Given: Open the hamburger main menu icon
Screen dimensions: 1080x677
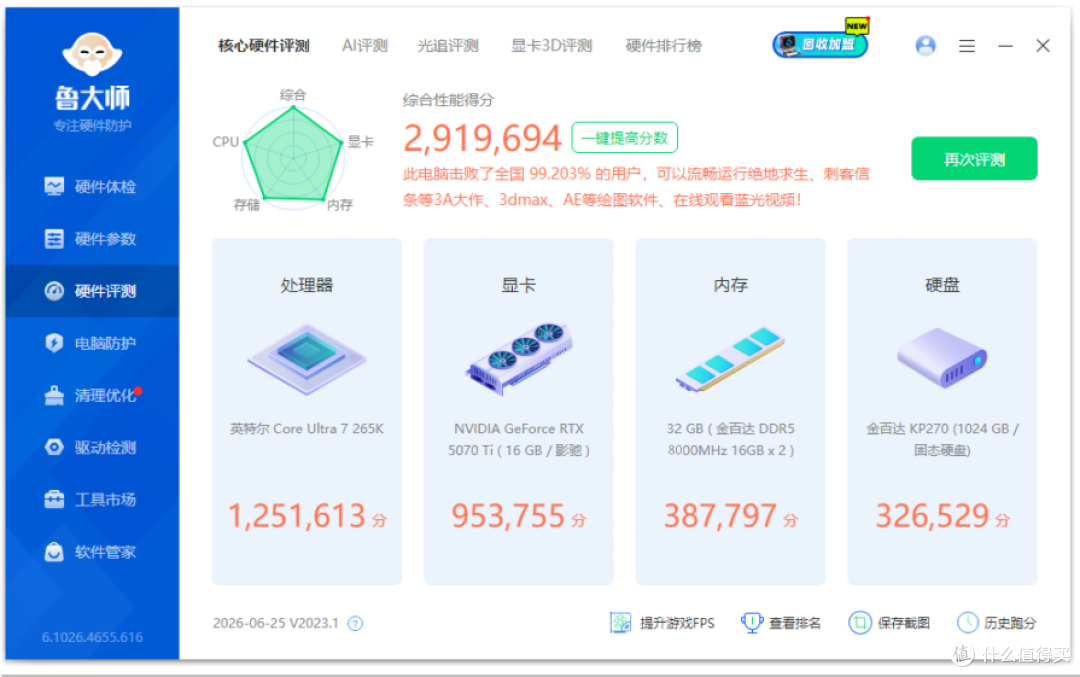Looking at the screenshot, I should click(x=966, y=46).
